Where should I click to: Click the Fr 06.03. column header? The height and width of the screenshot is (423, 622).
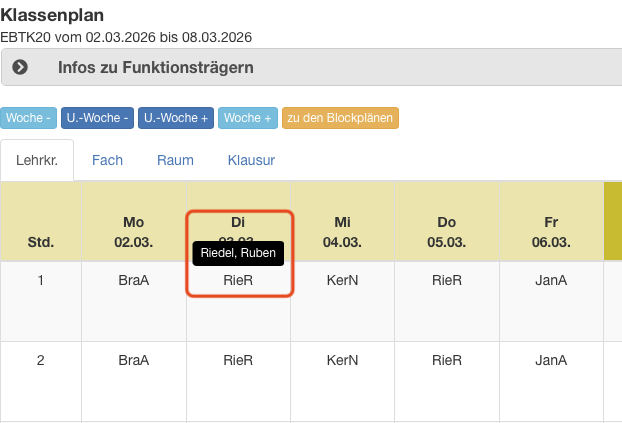[x=551, y=231]
